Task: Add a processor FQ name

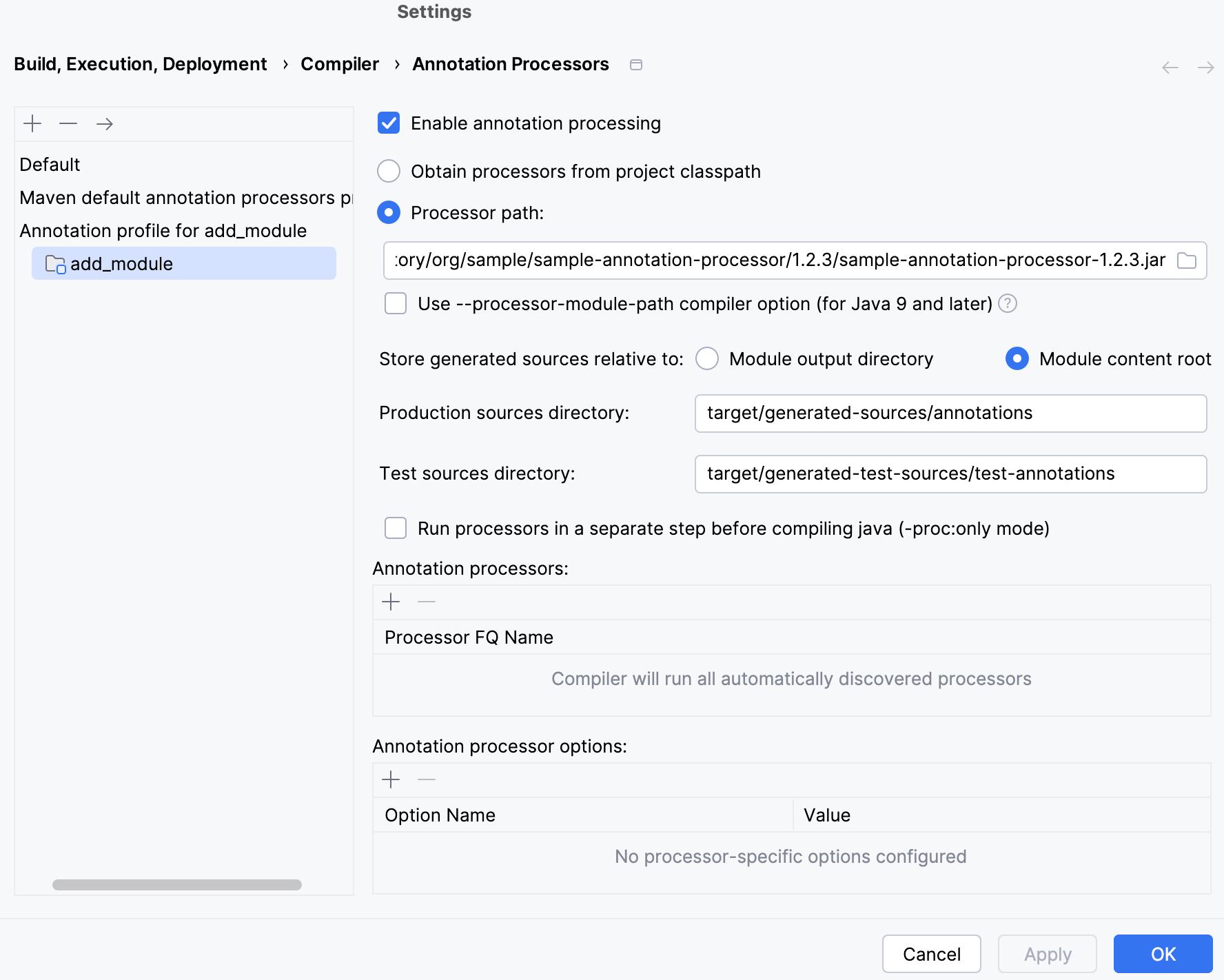Action: 391,602
